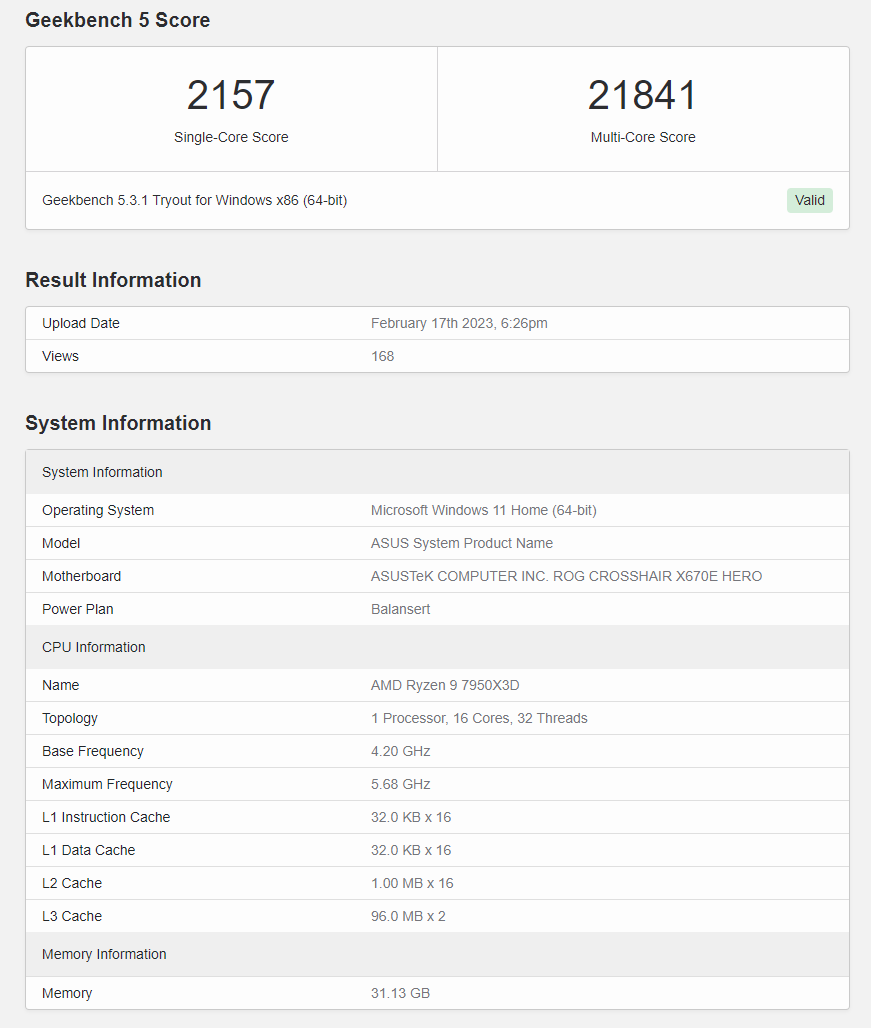
Task: Click the Microsoft Windows 11 Home value
Action: pyautogui.click(x=483, y=510)
